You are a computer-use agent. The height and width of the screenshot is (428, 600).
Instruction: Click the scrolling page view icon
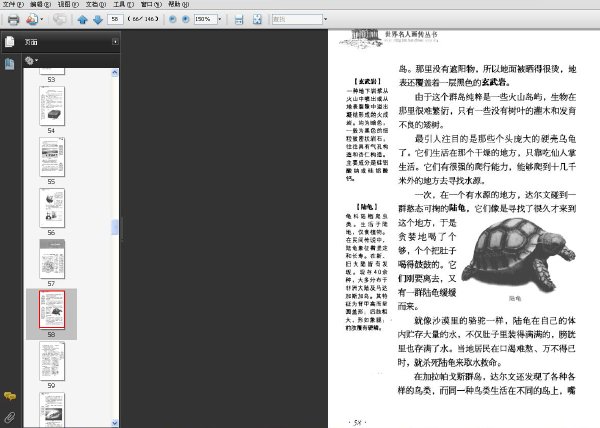[x=239, y=19]
